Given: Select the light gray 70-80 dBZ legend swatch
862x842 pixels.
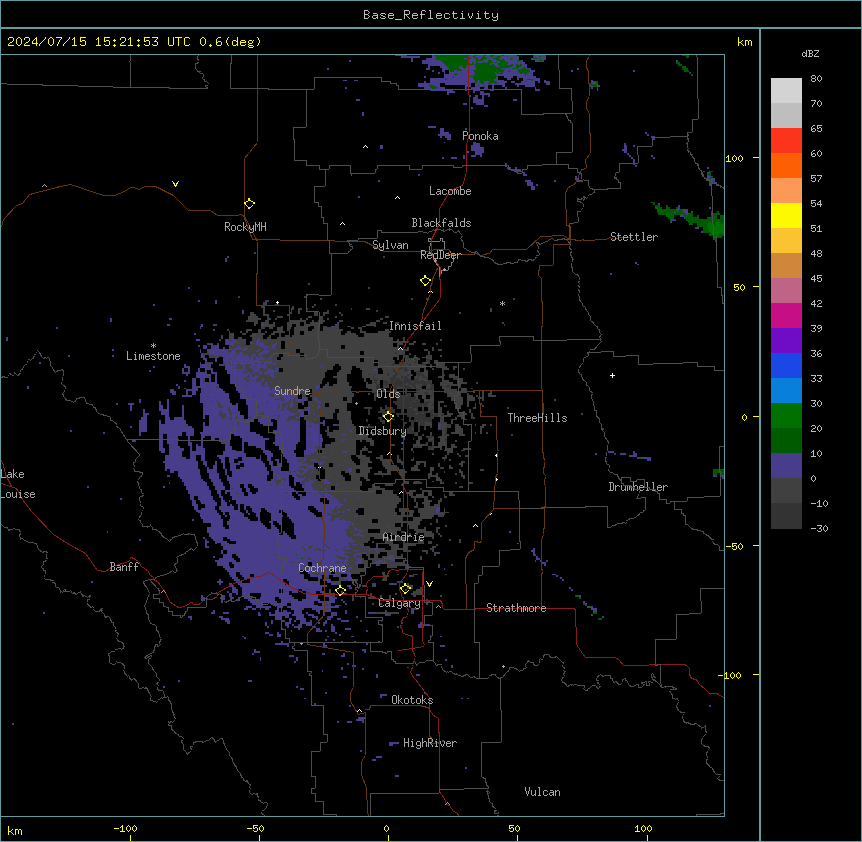Looking at the screenshot, I should [786, 91].
